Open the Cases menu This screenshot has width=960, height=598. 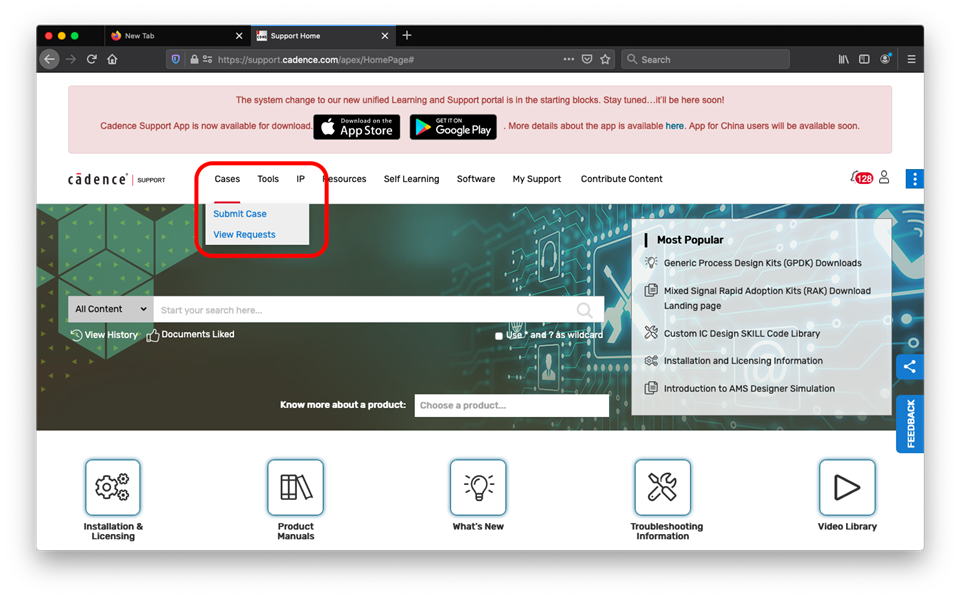227,179
